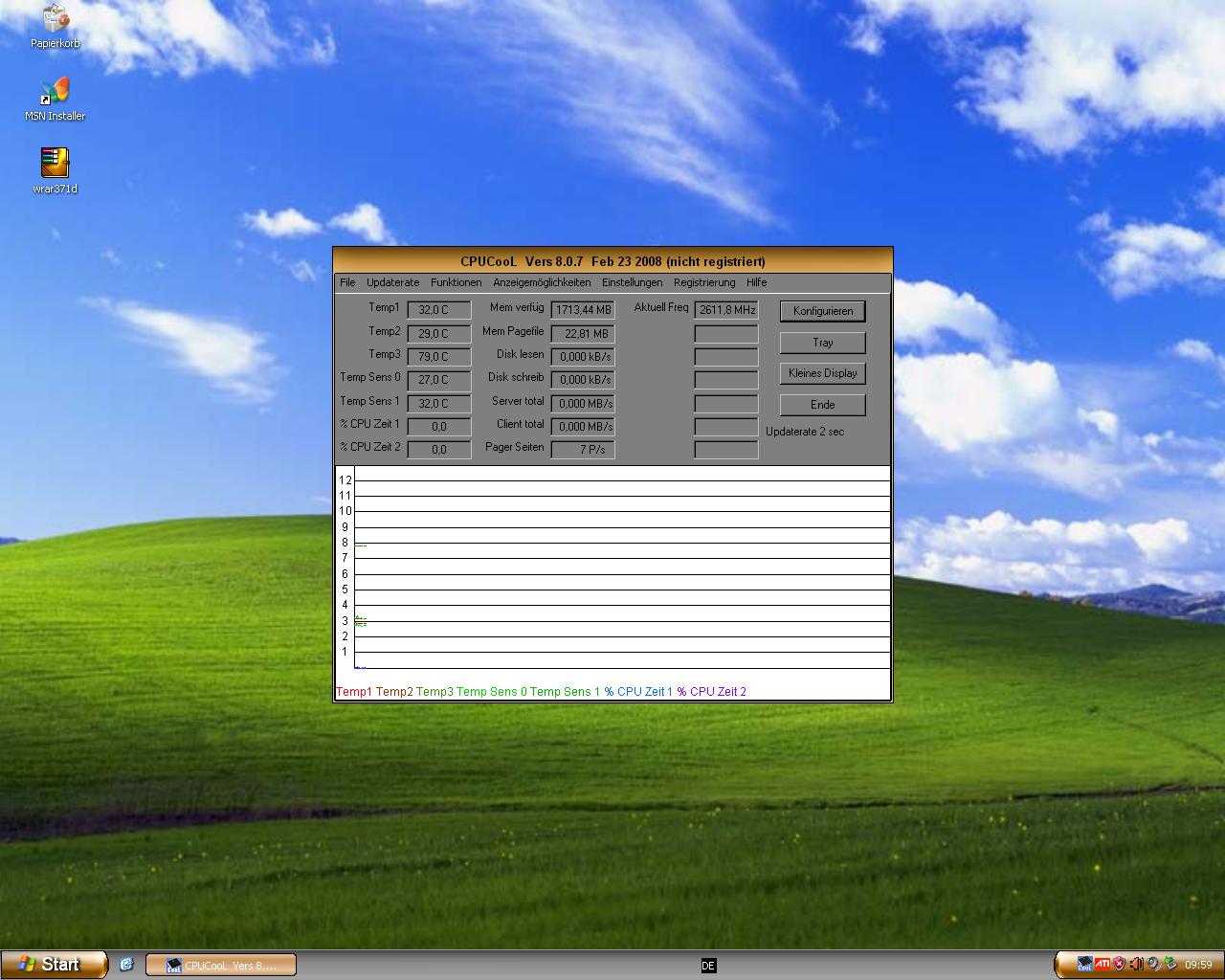Click the Disk lesen value field
The image size is (1225, 980).
click(x=583, y=357)
